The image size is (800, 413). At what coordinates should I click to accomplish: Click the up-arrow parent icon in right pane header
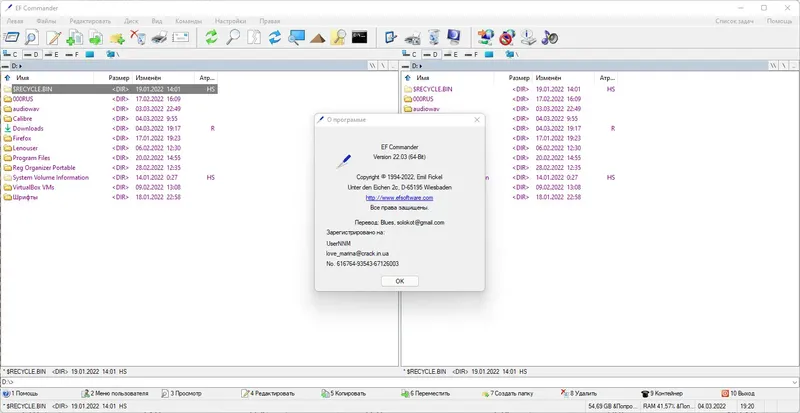(408, 78)
